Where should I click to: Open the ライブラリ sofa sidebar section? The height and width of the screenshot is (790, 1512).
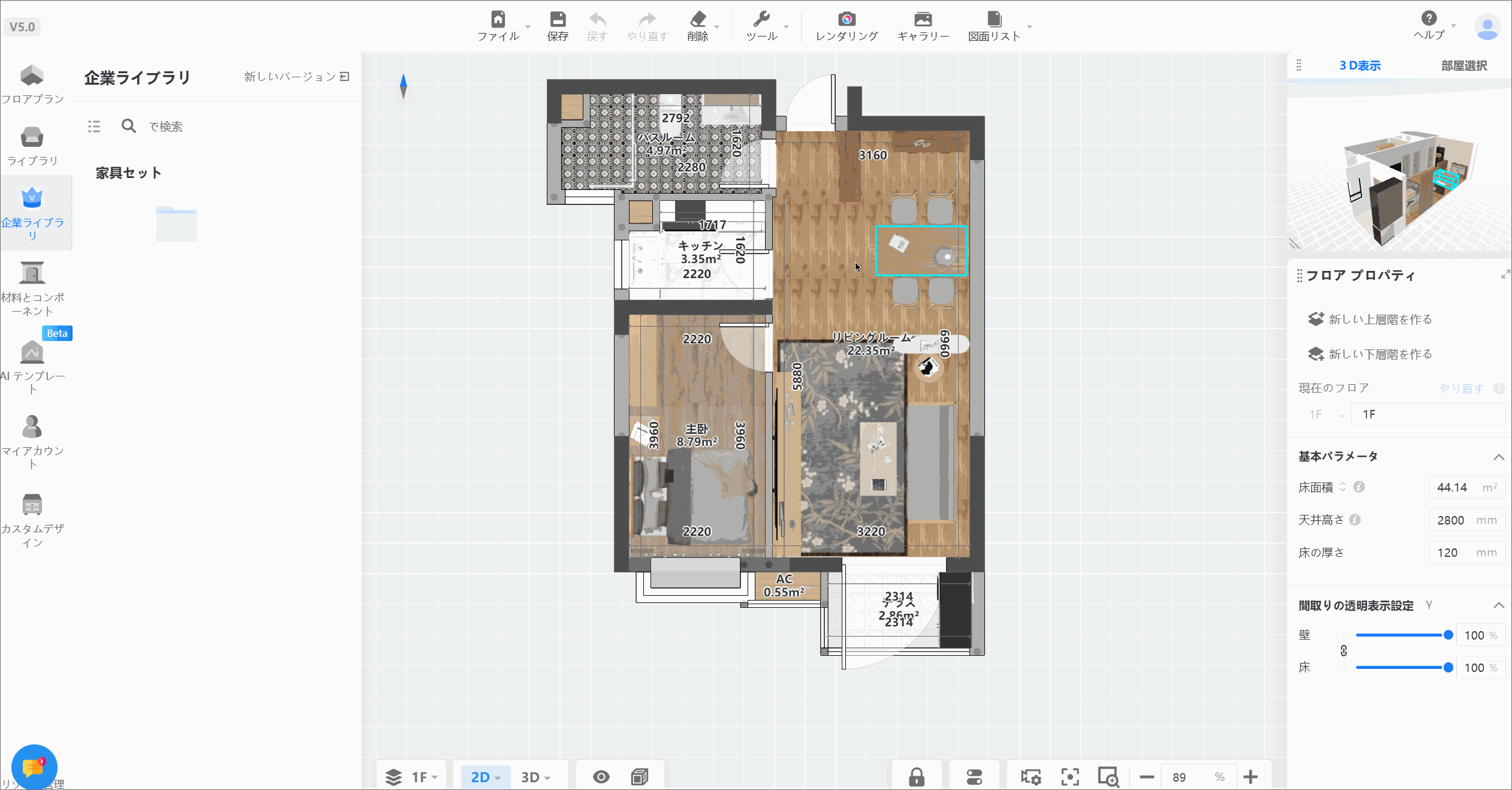32,146
